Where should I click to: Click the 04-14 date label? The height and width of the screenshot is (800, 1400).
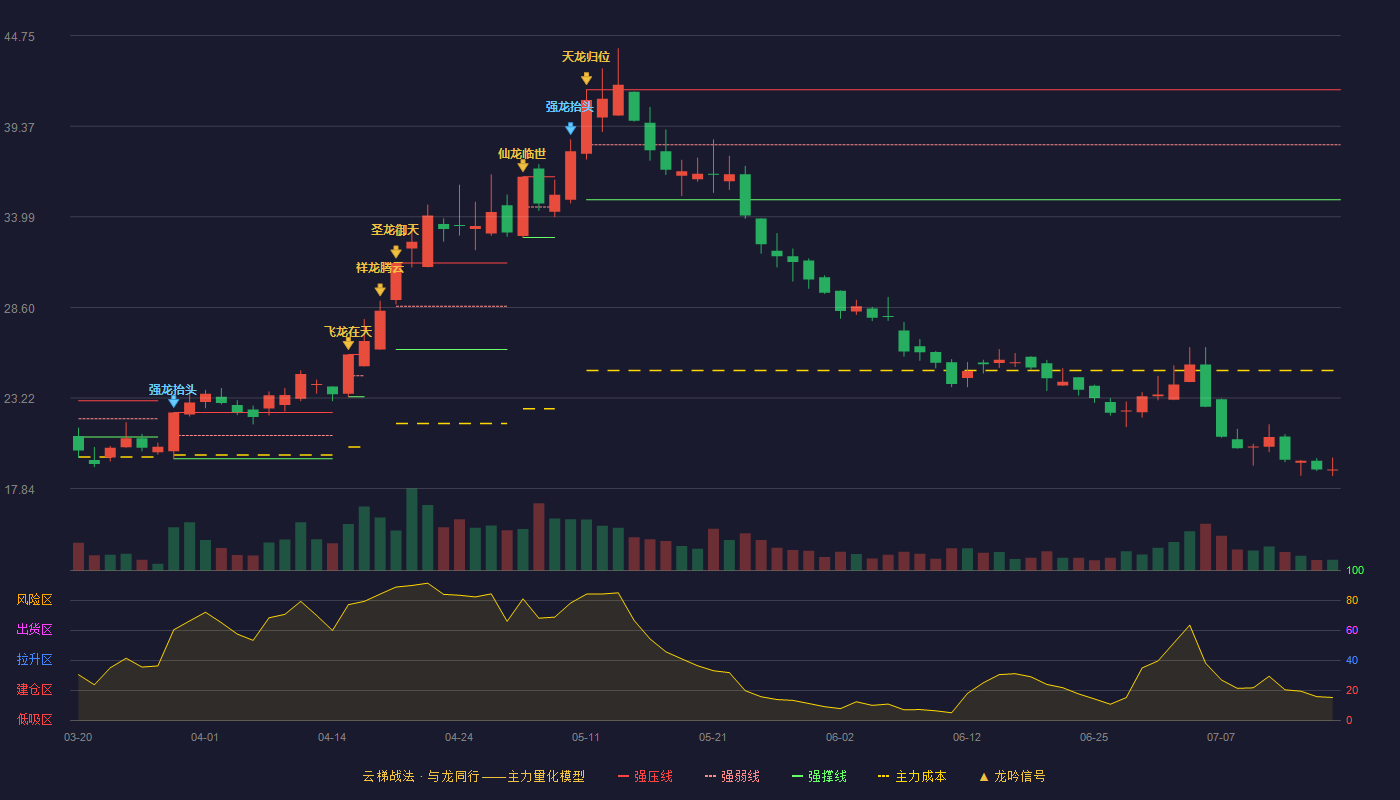coord(332,737)
